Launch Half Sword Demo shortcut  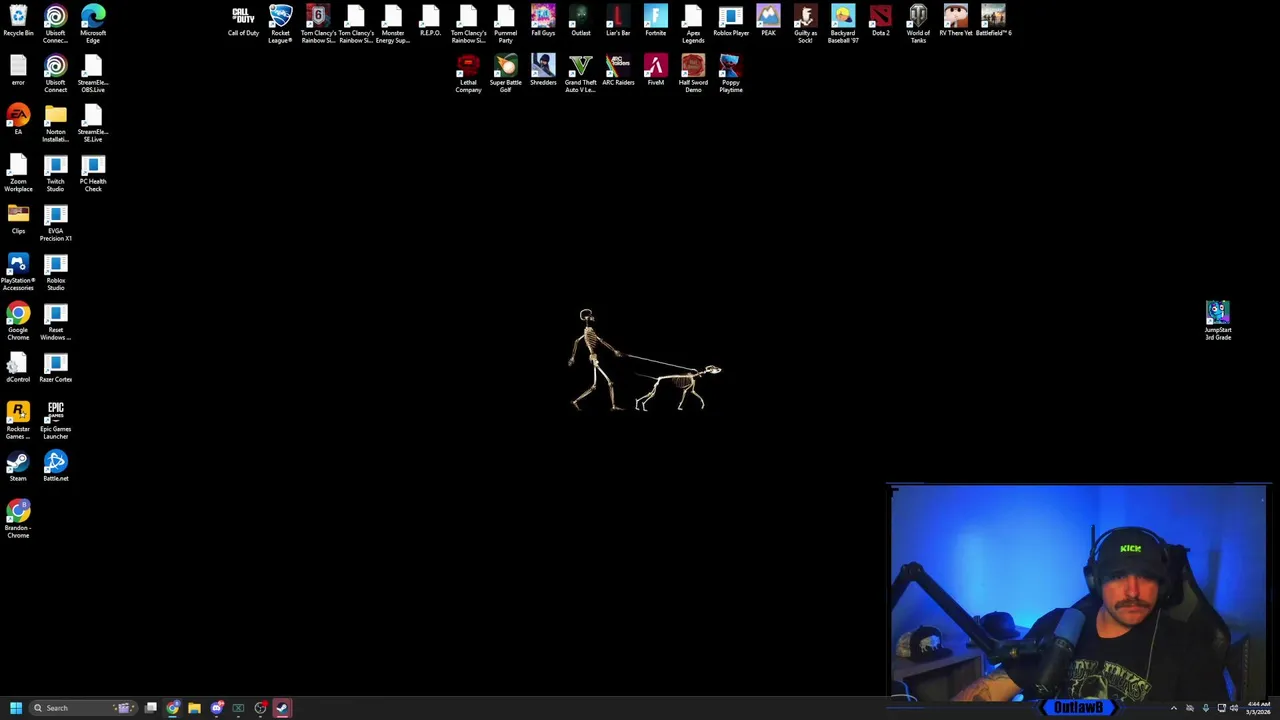tap(693, 74)
